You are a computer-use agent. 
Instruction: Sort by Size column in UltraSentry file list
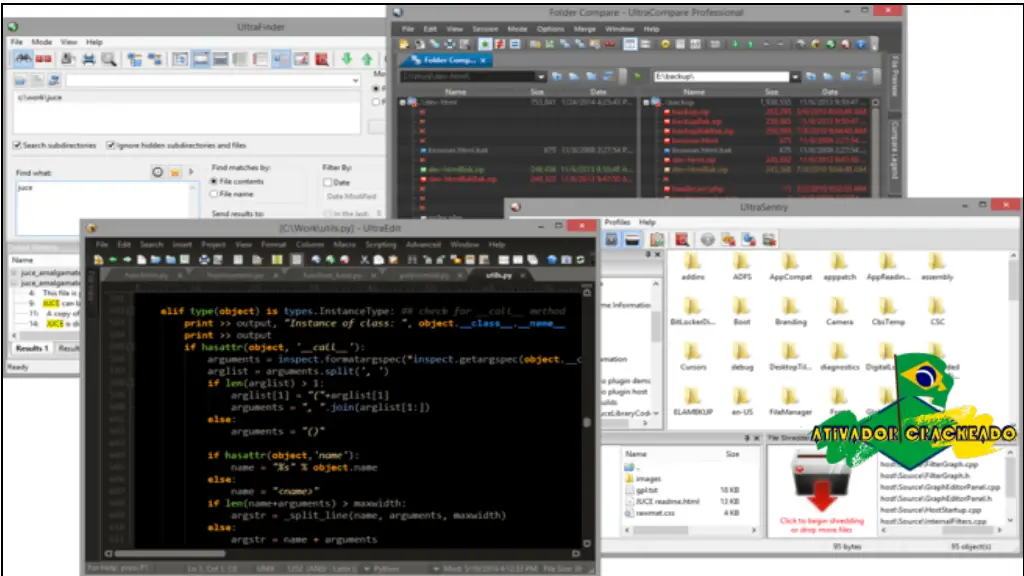point(732,454)
